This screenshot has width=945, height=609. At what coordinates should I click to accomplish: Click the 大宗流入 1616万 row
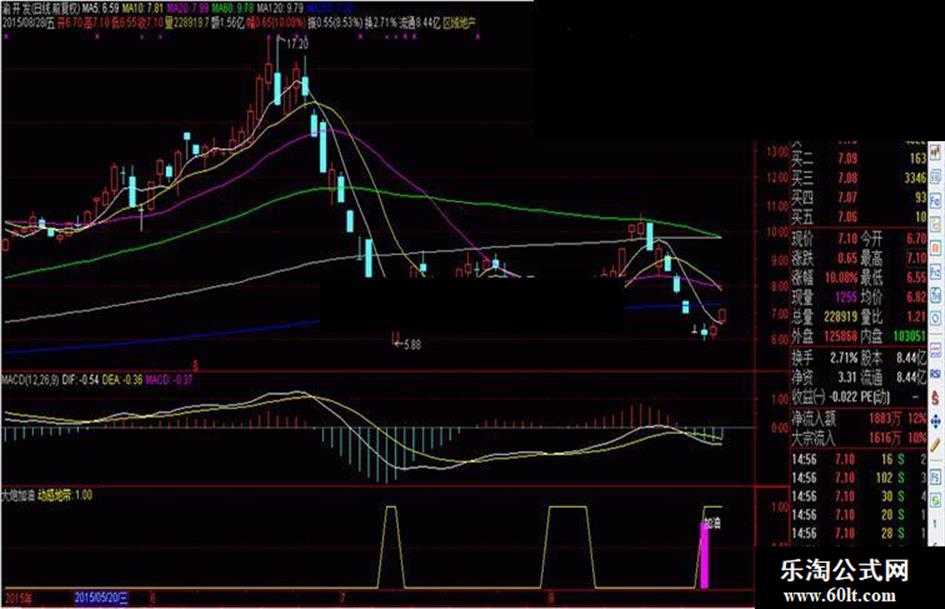[x=858, y=438]
